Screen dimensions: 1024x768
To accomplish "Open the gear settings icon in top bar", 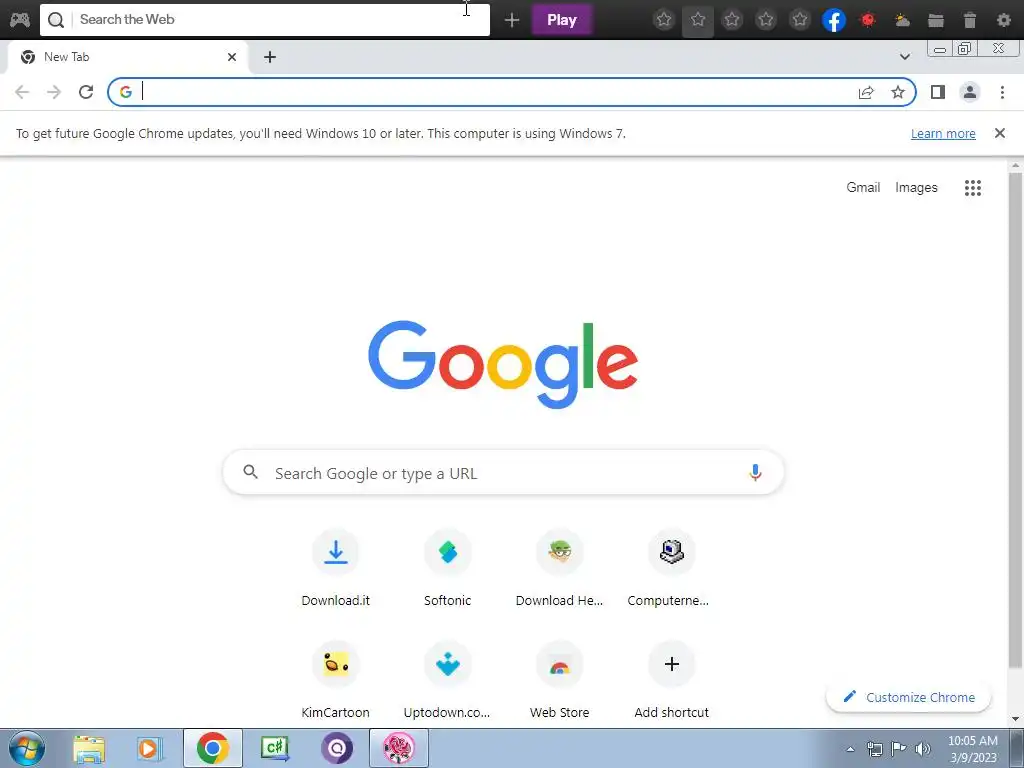I will coord(1004,20).
